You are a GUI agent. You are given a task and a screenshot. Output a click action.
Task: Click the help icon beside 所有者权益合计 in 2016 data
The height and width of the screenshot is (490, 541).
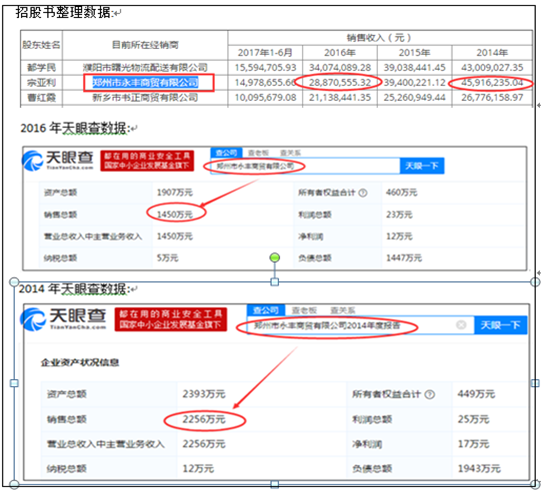pyautogui.click(x=363, y=193)
